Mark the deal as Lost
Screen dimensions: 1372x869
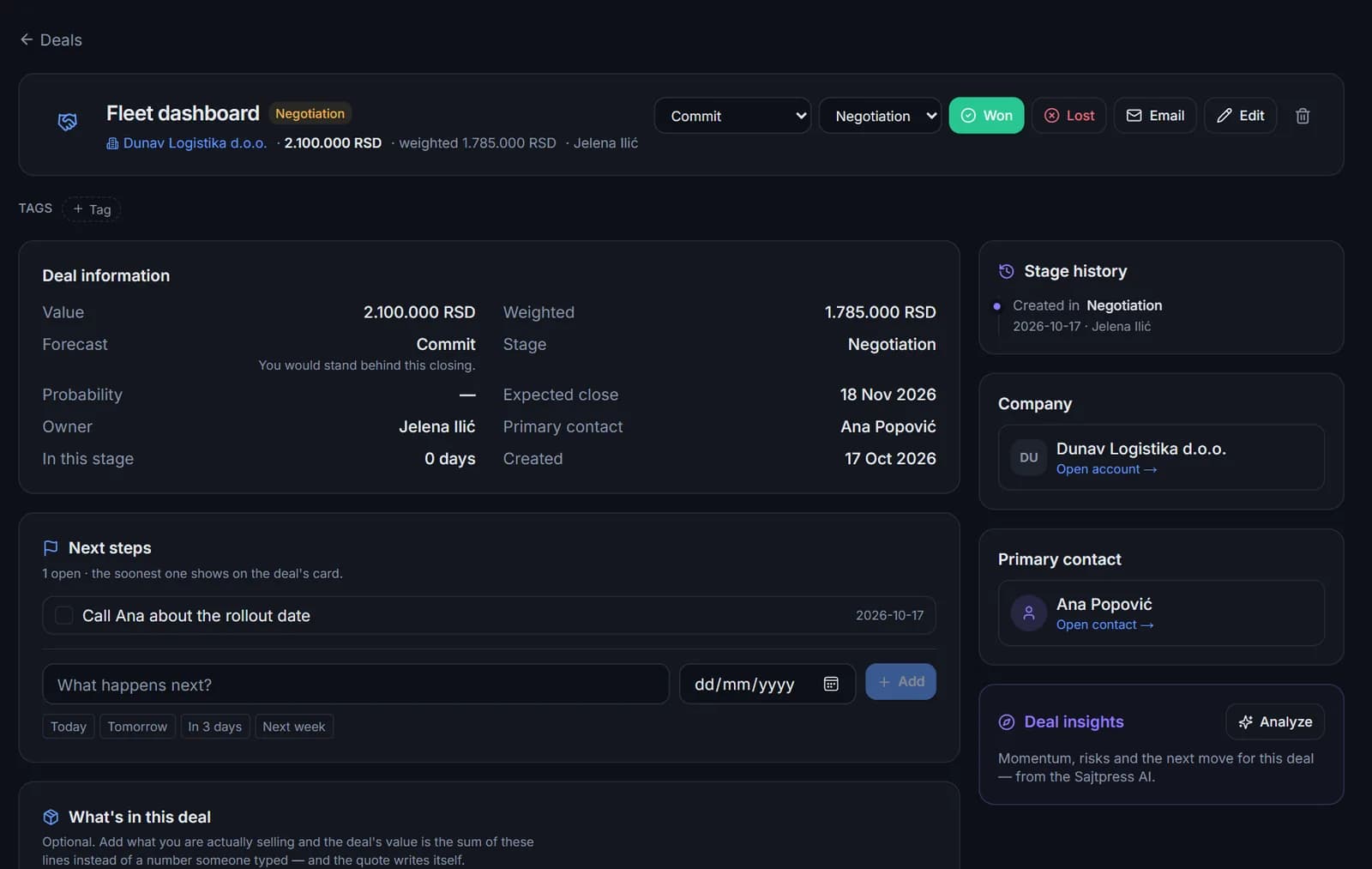pos(1068,116)
